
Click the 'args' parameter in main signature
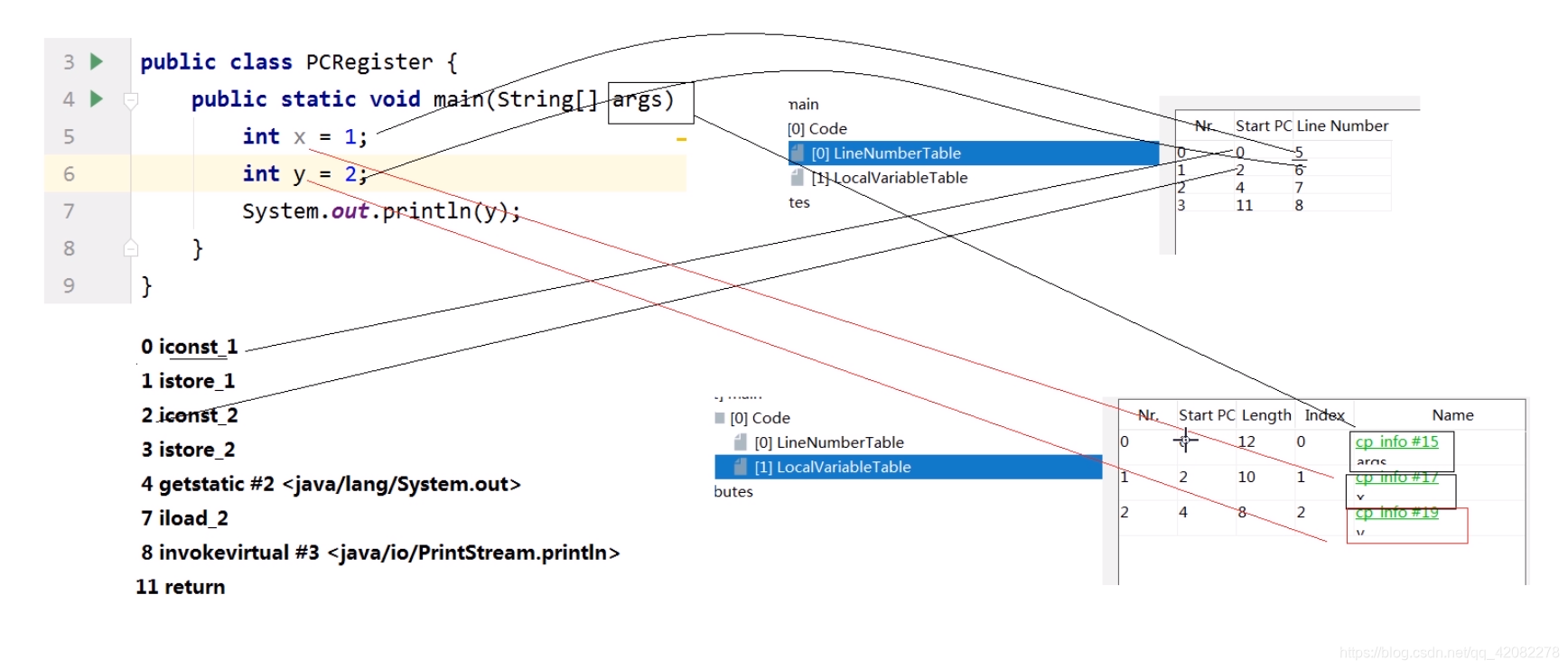(637, 99)
